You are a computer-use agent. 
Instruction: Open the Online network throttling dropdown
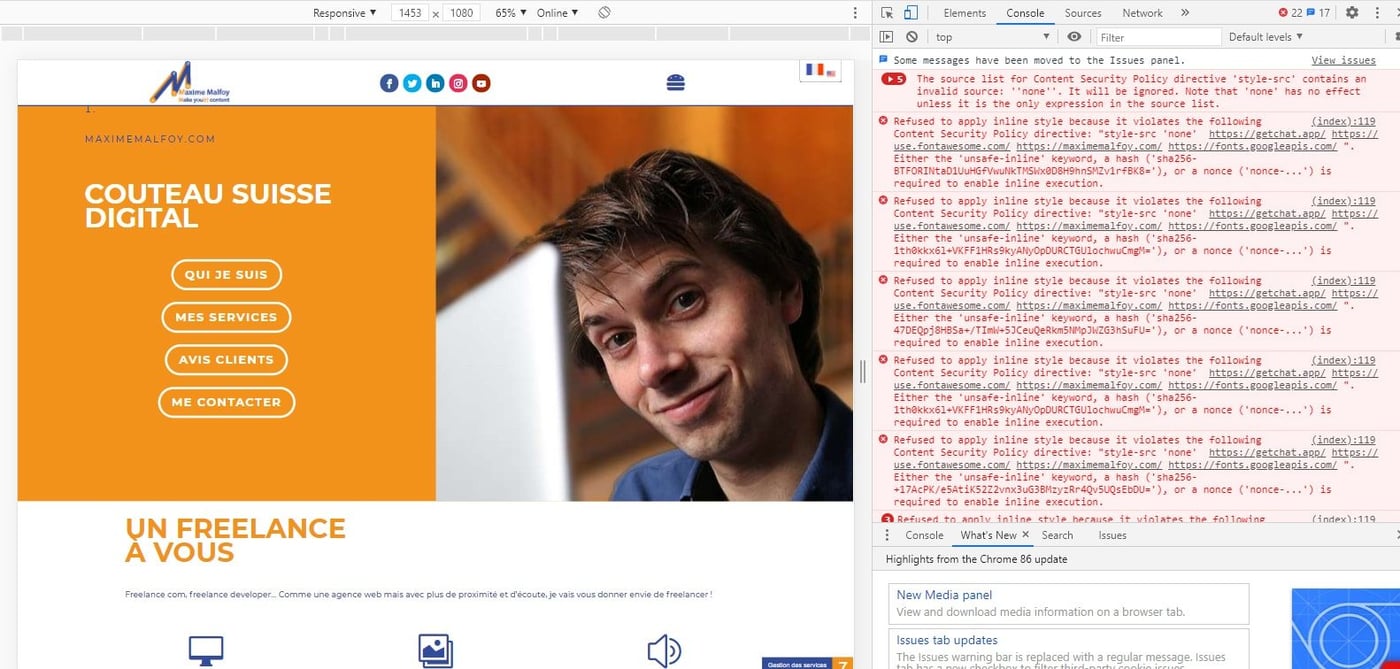coord(556,12)
